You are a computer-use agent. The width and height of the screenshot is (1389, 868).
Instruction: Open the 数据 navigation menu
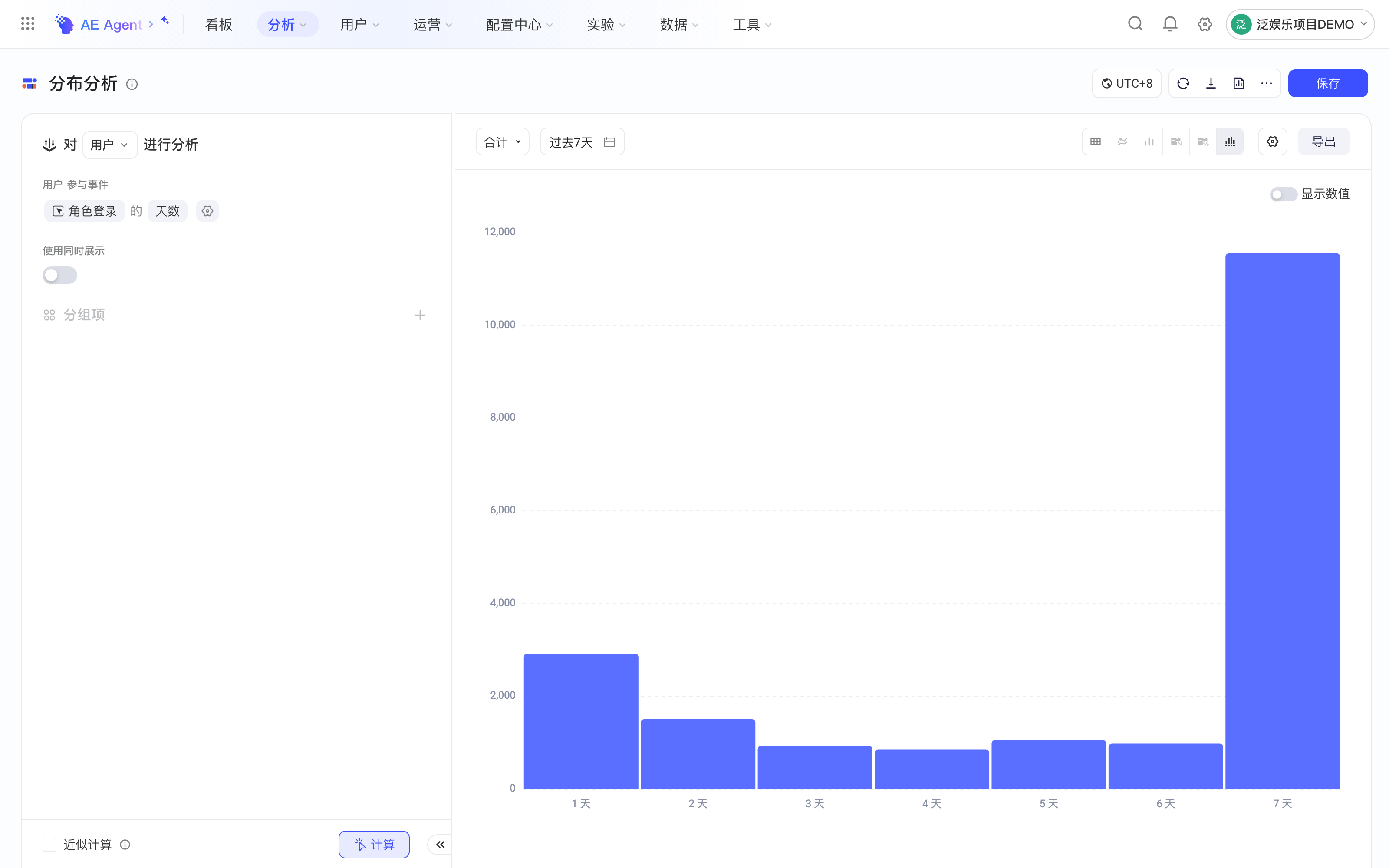click(679, 24)
